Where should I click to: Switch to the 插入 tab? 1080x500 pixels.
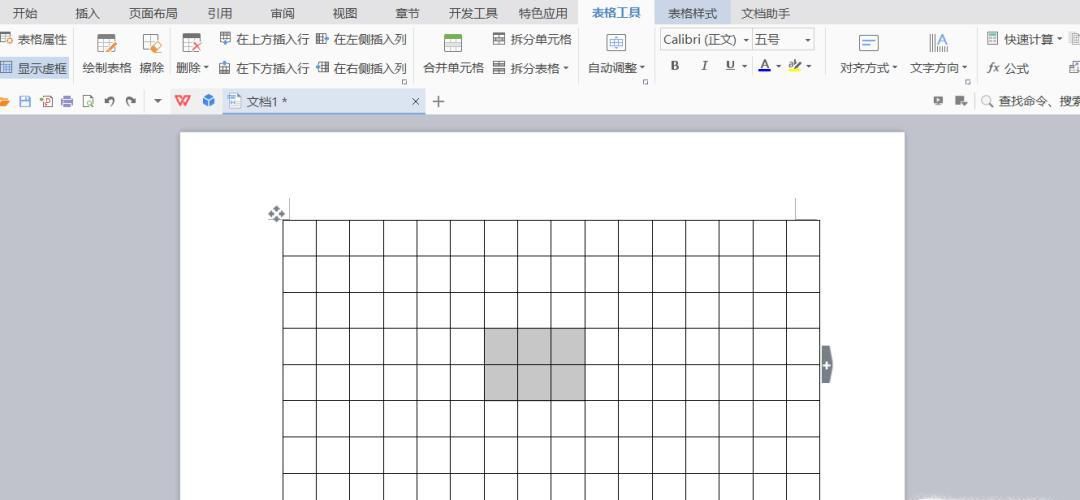click(x=87, y=13)
